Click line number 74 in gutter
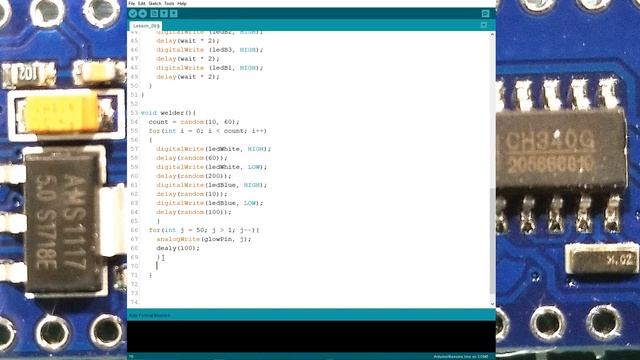Viewport: 640px width, 360px height. coord(134,302)
